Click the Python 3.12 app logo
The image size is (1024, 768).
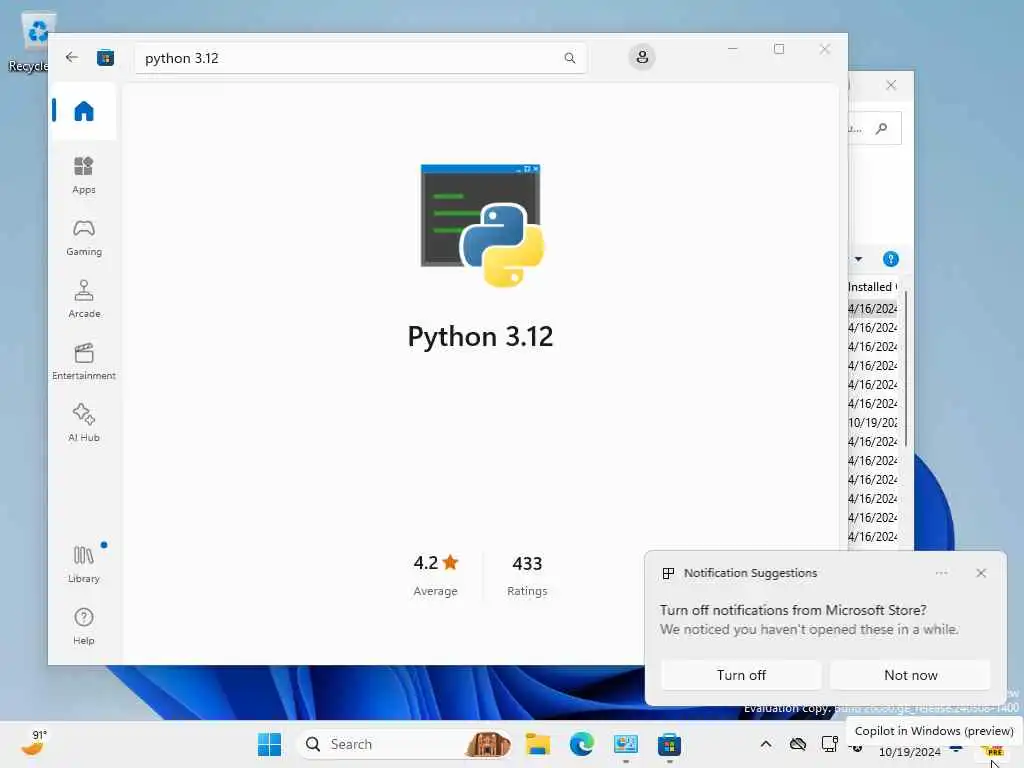pyautogui.click(x=481, y=225)
